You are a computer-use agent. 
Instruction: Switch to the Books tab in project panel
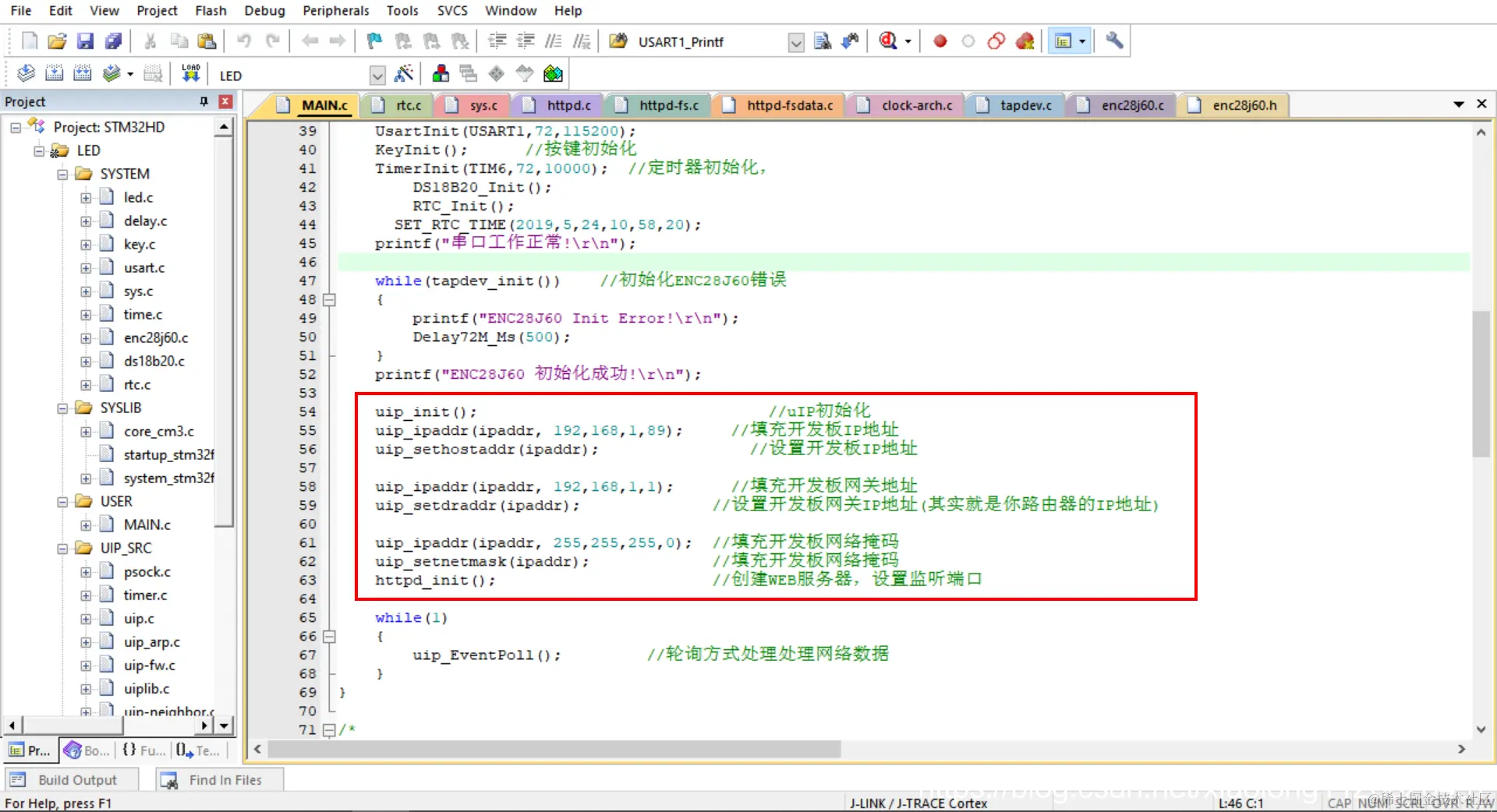click(87, 750)
